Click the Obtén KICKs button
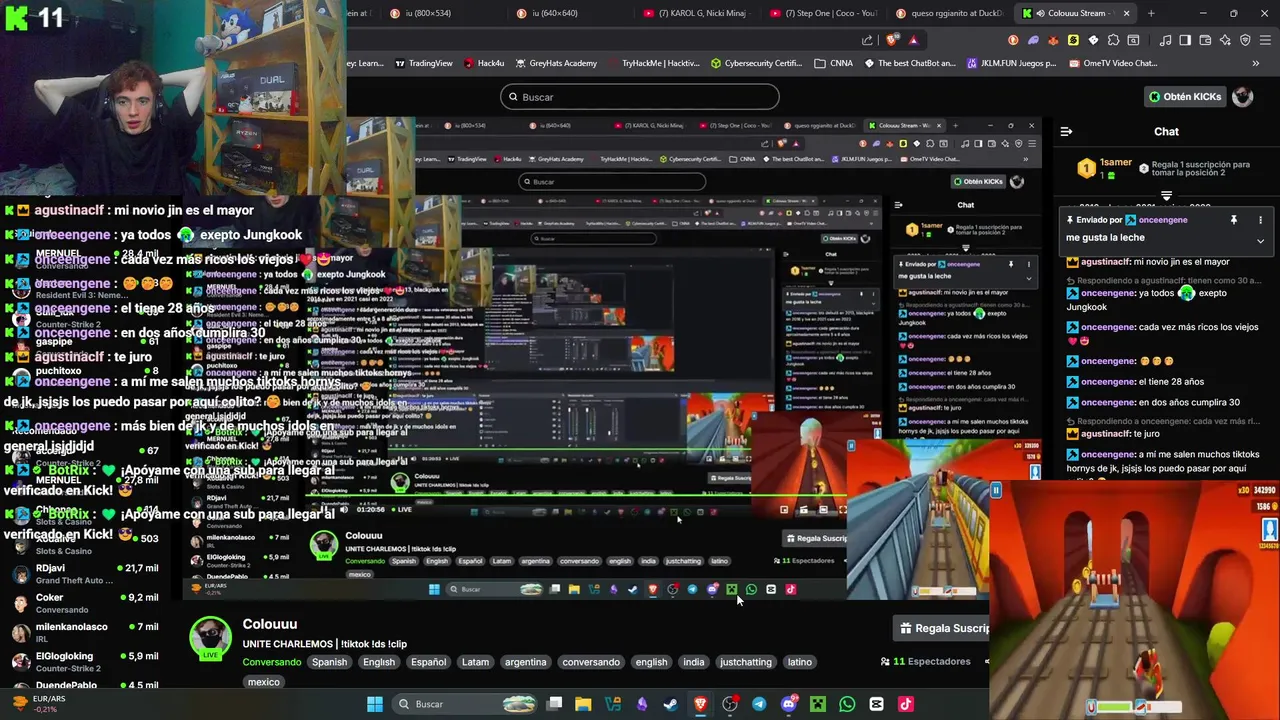Screen dimensions: 1280x720 pyautogui.click(x=1184, y=97)
